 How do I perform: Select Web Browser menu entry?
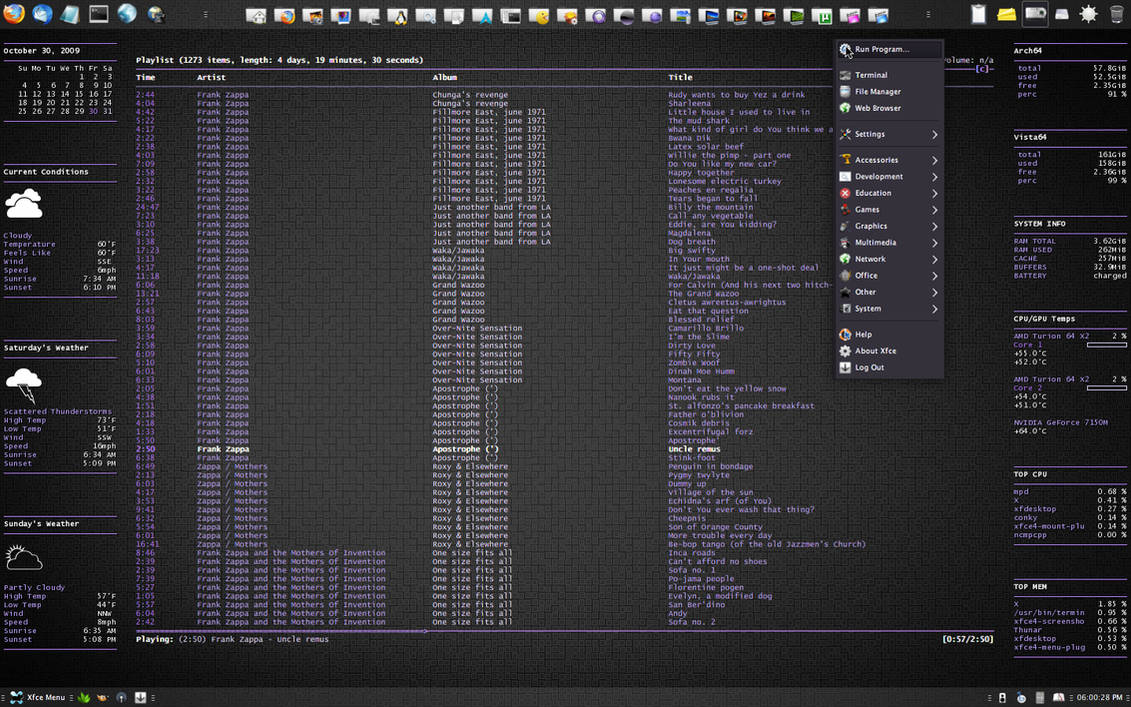click(x=877, y=108)
